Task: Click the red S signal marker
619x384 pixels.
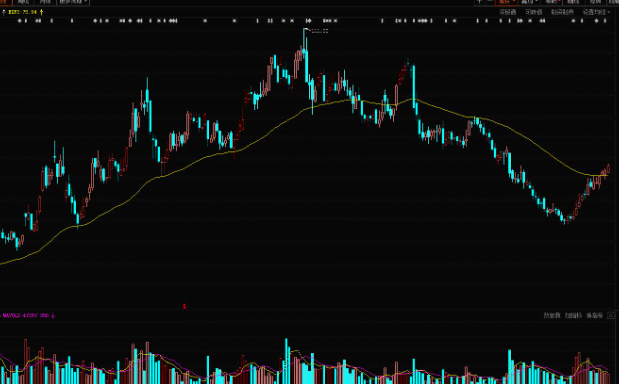Action: [x=184, y=306]
